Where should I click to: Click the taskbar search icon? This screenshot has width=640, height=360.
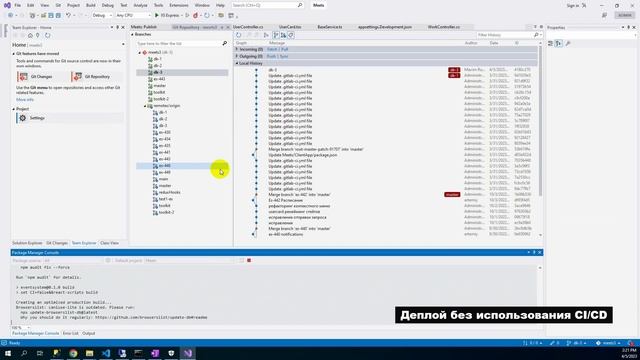(24, 353)
